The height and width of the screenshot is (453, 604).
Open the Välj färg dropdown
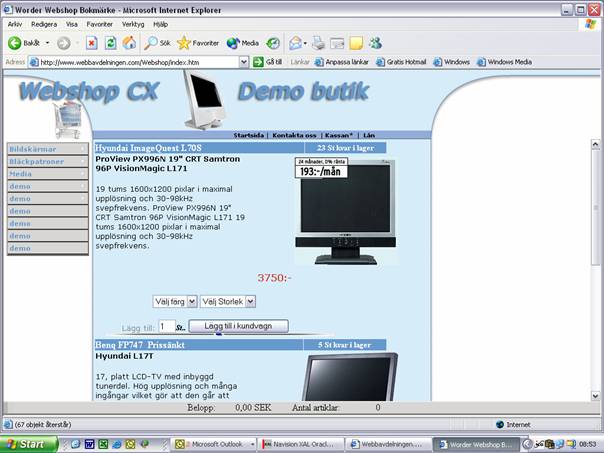click(x=175, y=301)
